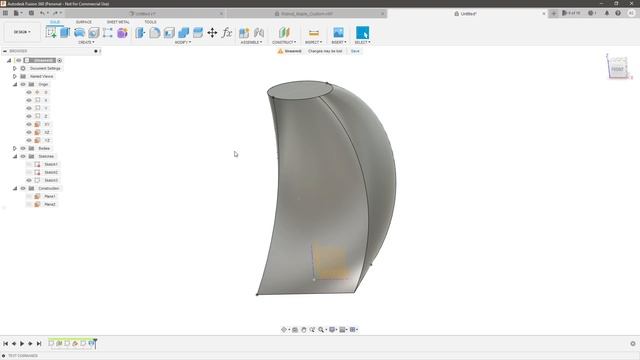This screenshot has width=640, height=360.
Task: Show hidden Plane1
Action: (29, 196)
